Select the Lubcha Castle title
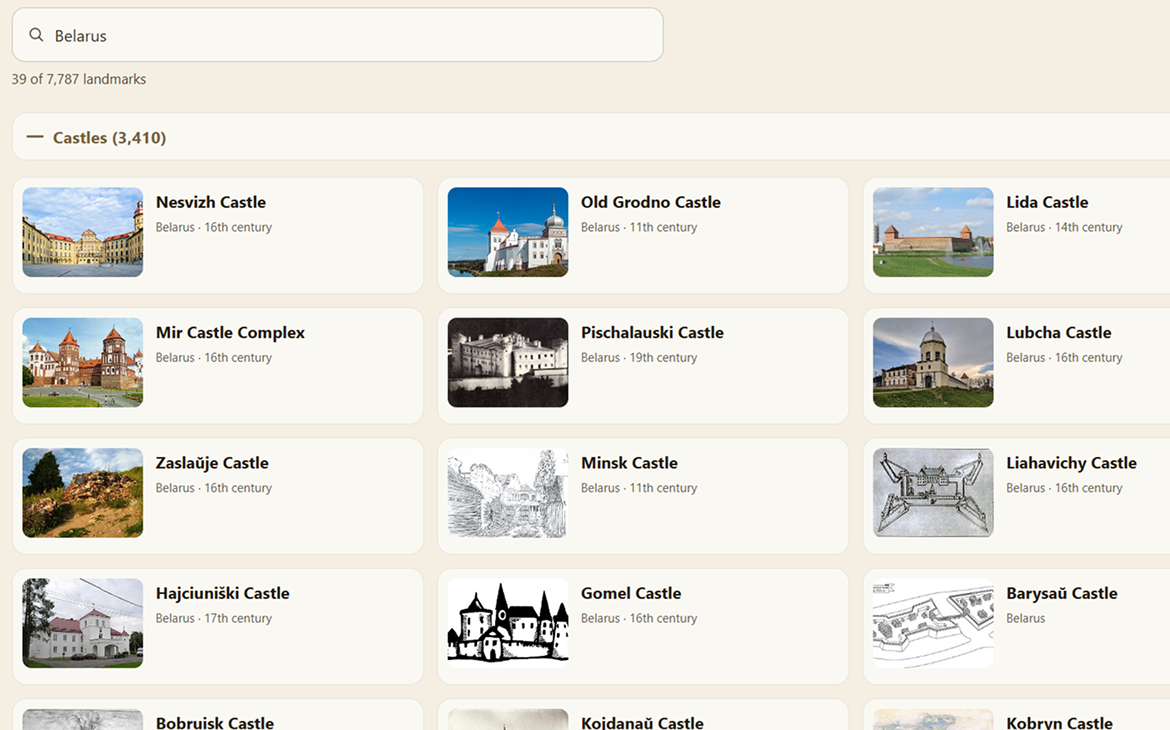Screen dimensions: 1170x730 (1058, 333)
